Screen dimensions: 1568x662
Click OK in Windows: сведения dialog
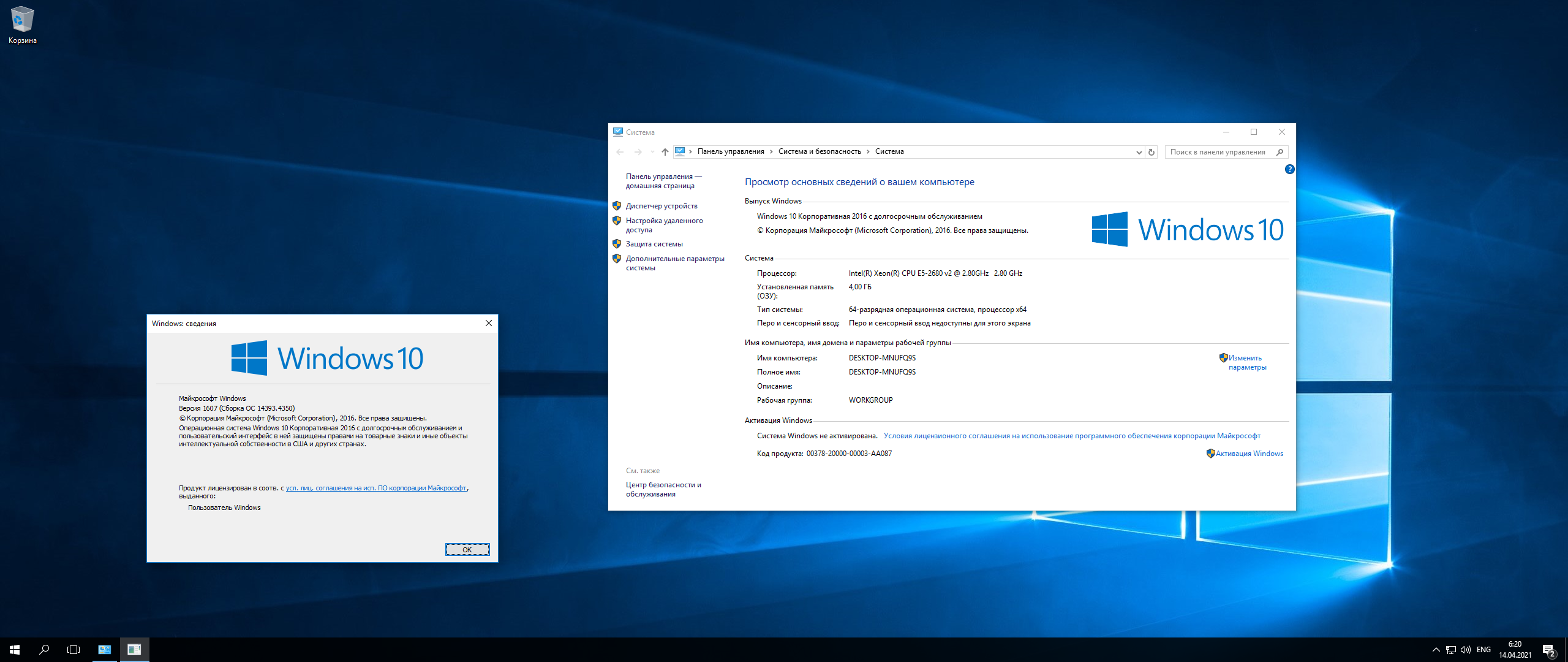[x=467, y=550]
